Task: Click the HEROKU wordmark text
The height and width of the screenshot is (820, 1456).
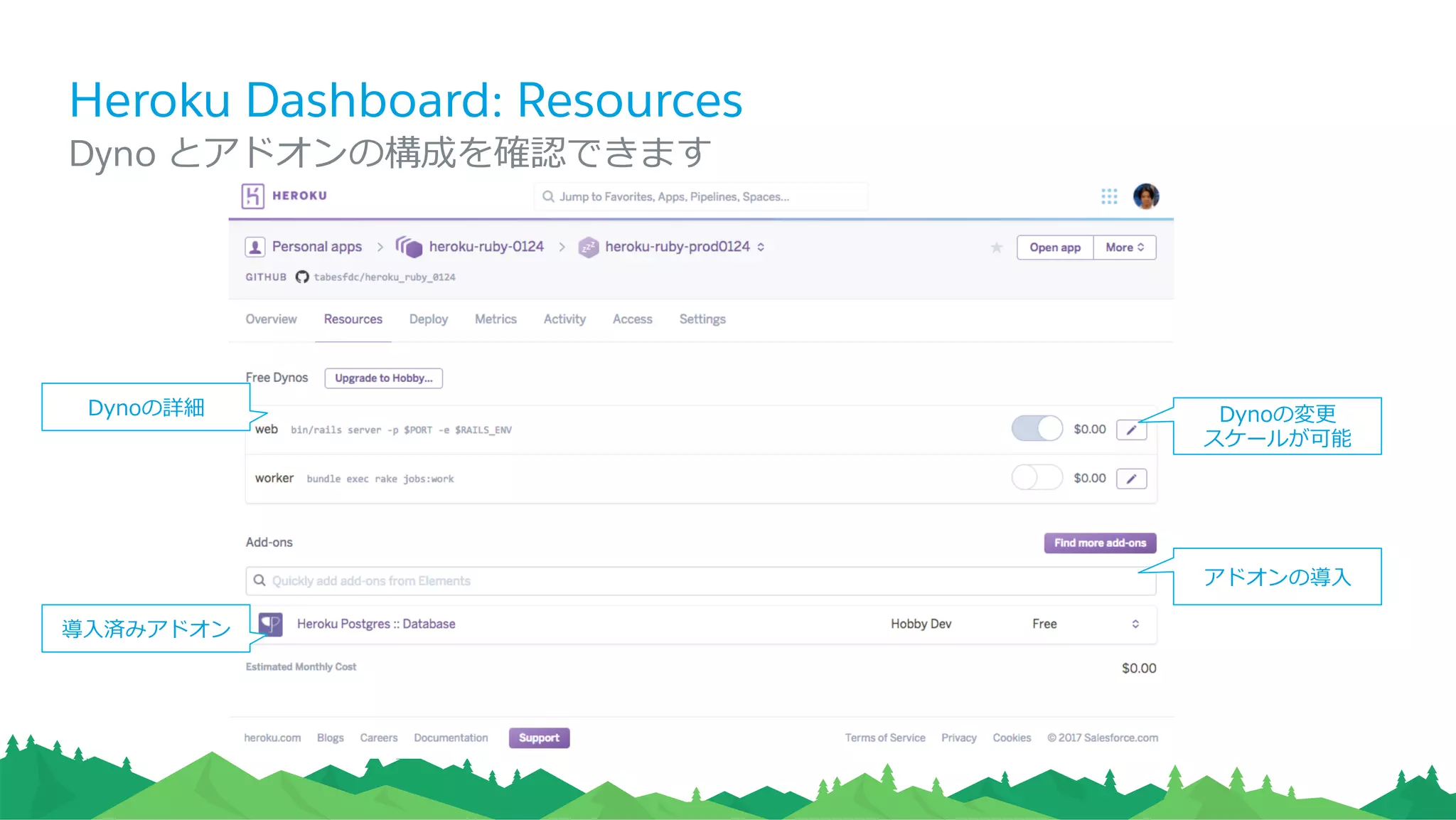Action: (299, 196)
